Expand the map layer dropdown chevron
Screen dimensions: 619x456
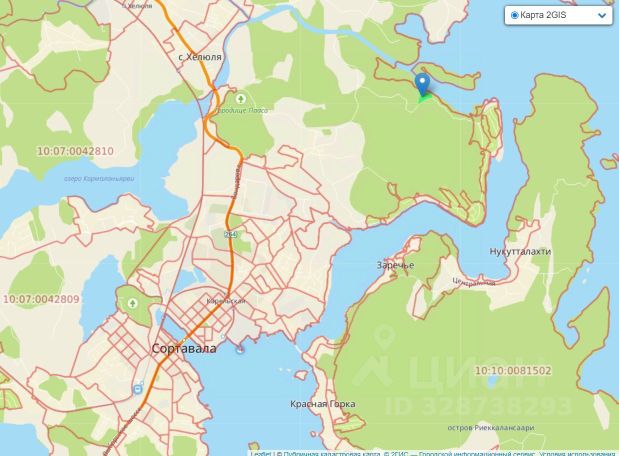pyautogui.click(x=602, y=16)
